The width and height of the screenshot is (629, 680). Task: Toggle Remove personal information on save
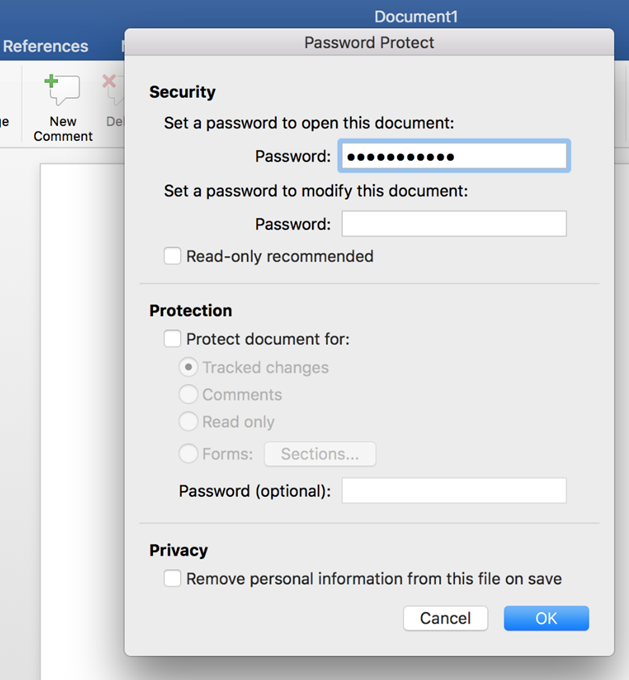click(x=172, y=579)
